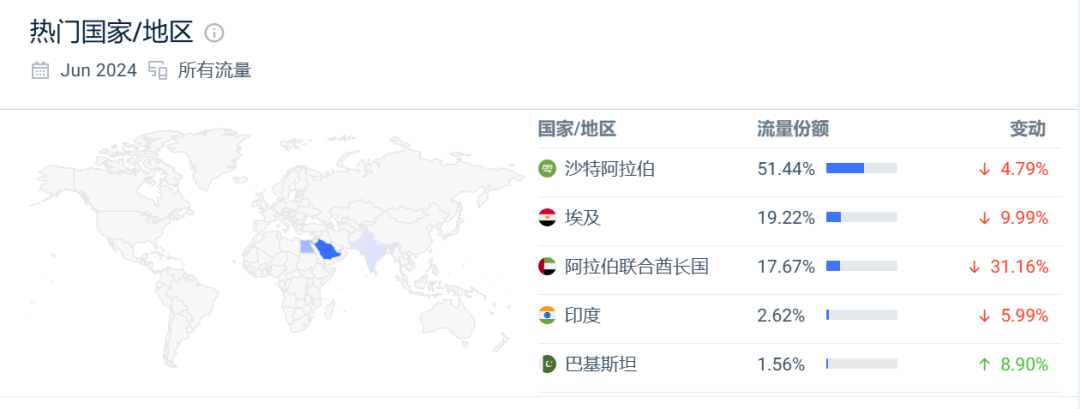Select India shaded region on the map
This screenshot has width=1080, height=409.
pyautogui.click(x=370, y=251)
